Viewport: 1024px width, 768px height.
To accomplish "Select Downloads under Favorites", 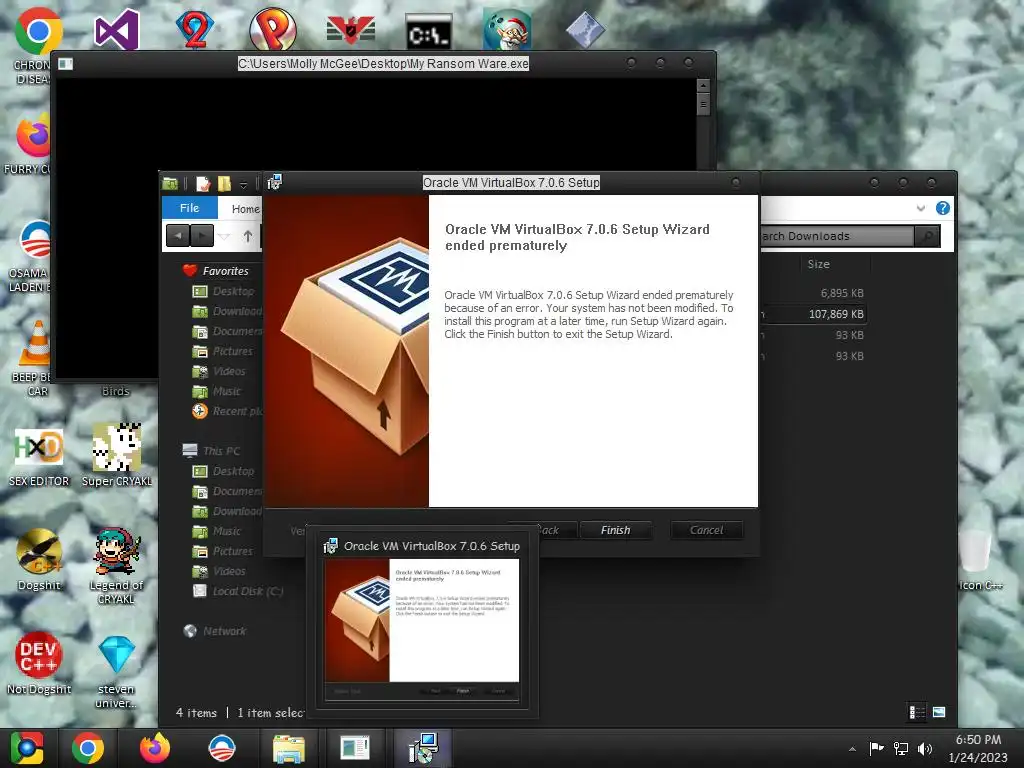I will click(x=227, y=312).
